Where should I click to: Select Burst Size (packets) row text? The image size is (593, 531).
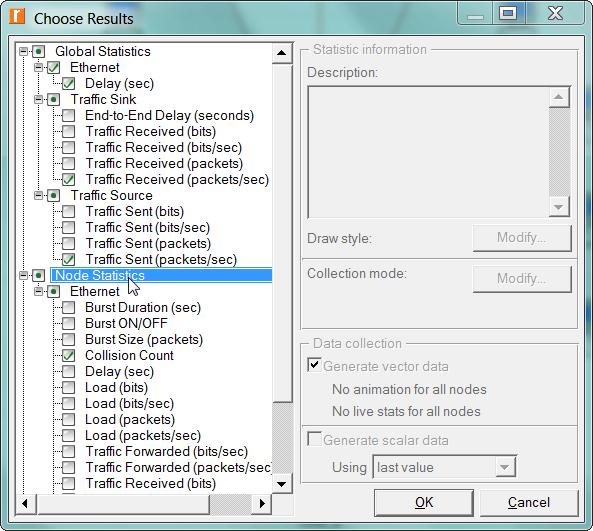pyautogui.click(x=144, y=340)
